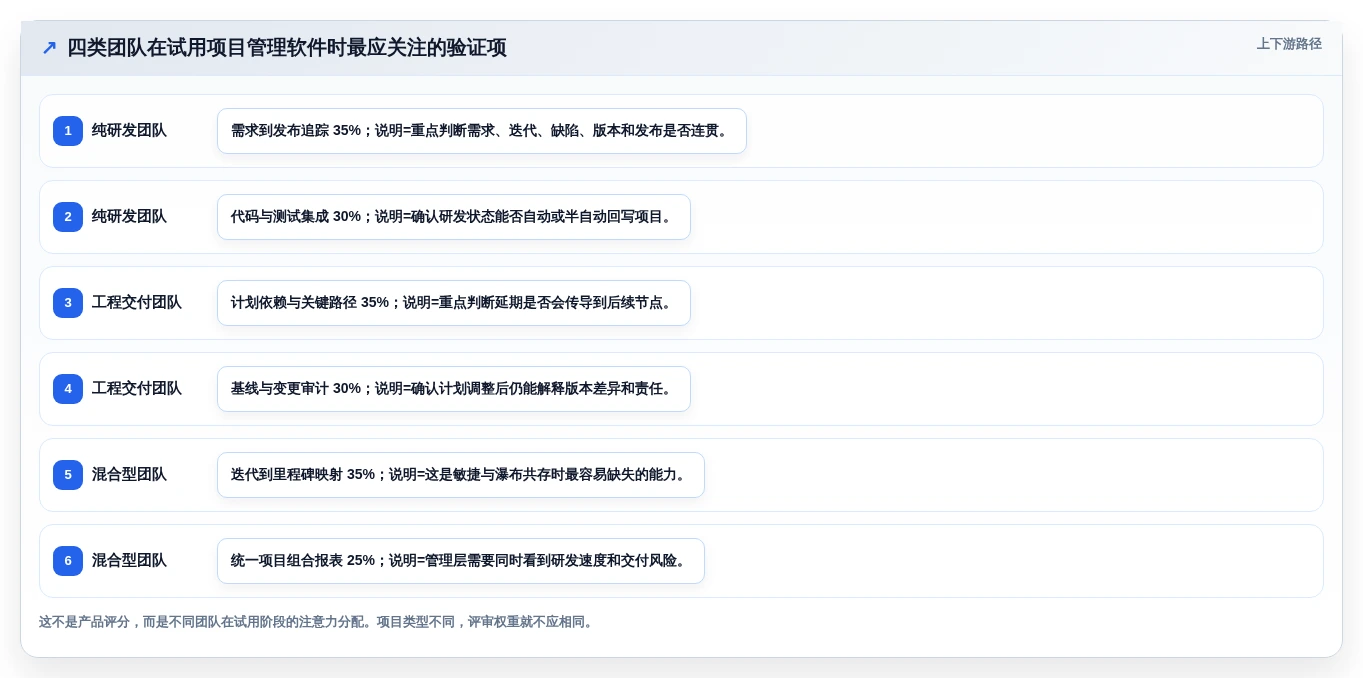Click the 统一项目组合报表 25% box
Screen dimensions: 1363x678
click(461, 561)
